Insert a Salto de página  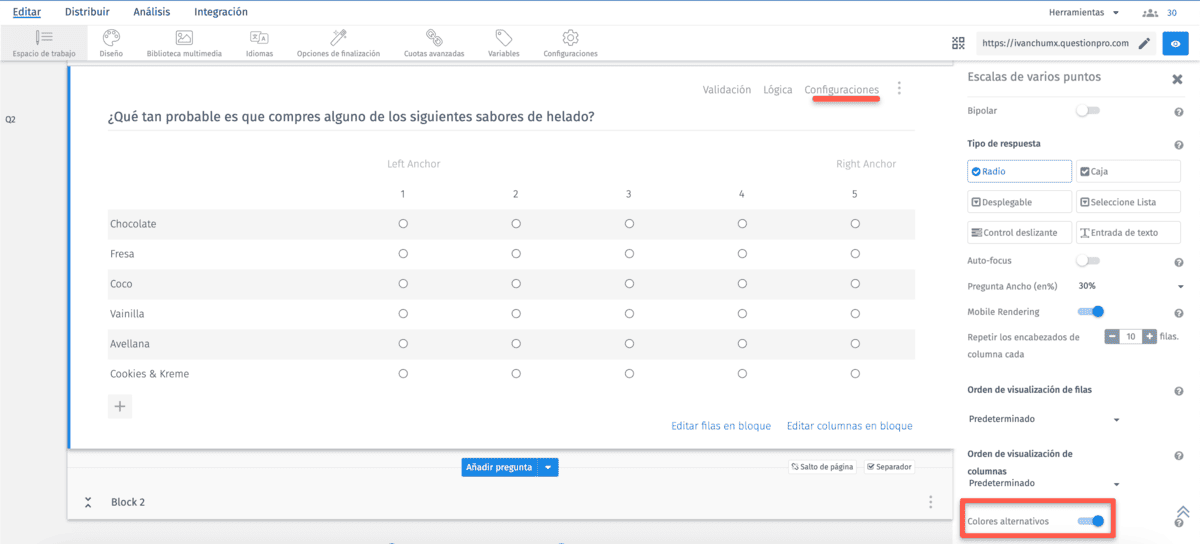click(822, 467)
